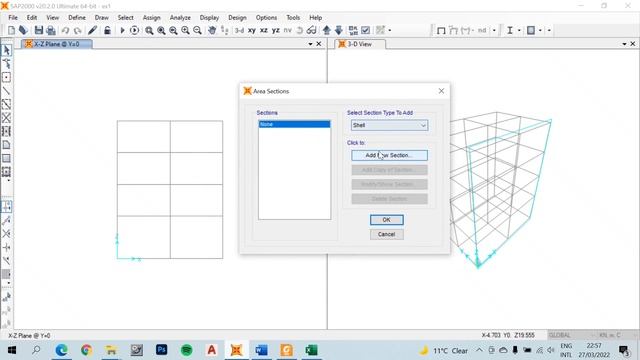Image resolution: width=640 pixels, height=360 pixels.
Task: Click the Select All grid icon
Action: 7,172
